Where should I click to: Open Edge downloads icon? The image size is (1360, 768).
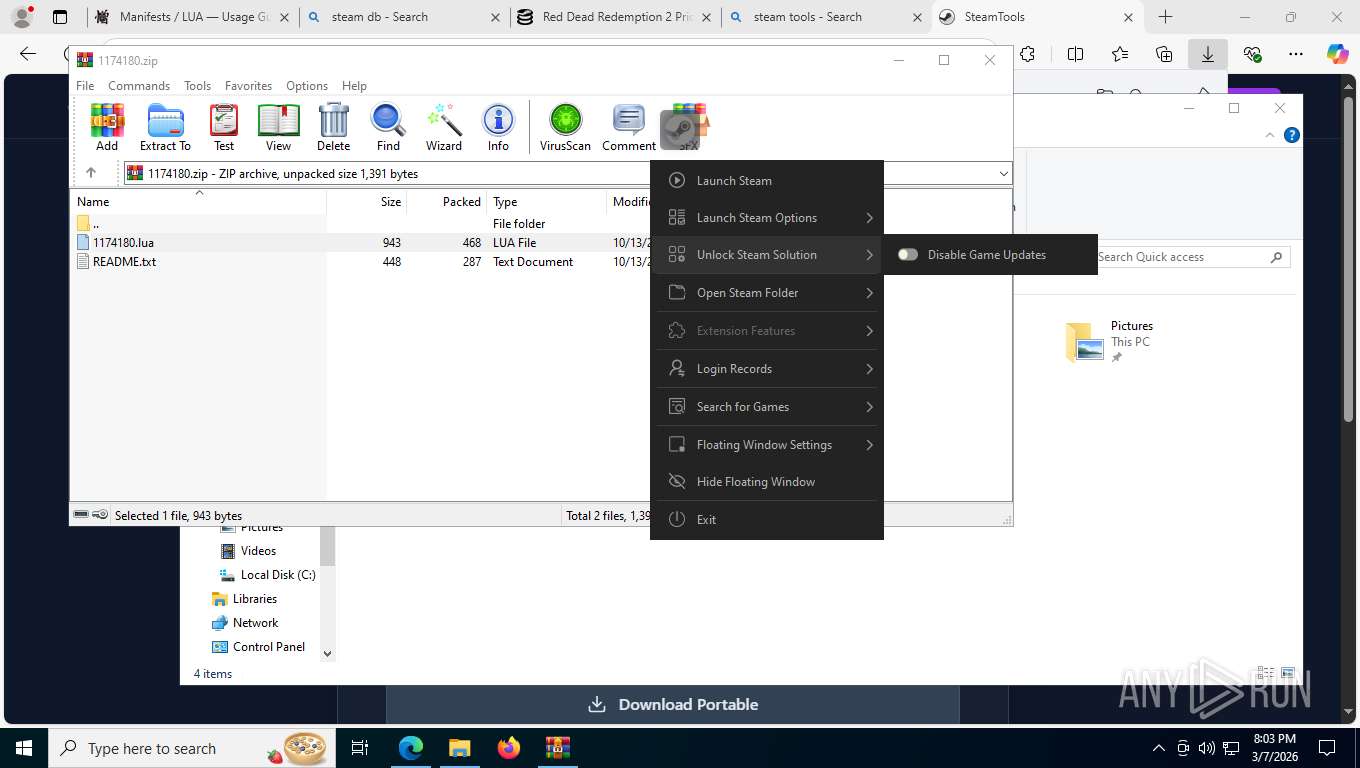click(x=1207, y=54)
